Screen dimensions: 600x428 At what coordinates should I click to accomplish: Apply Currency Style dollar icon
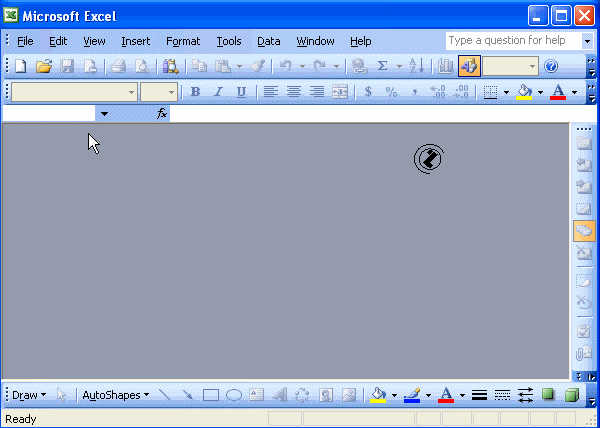368,92
